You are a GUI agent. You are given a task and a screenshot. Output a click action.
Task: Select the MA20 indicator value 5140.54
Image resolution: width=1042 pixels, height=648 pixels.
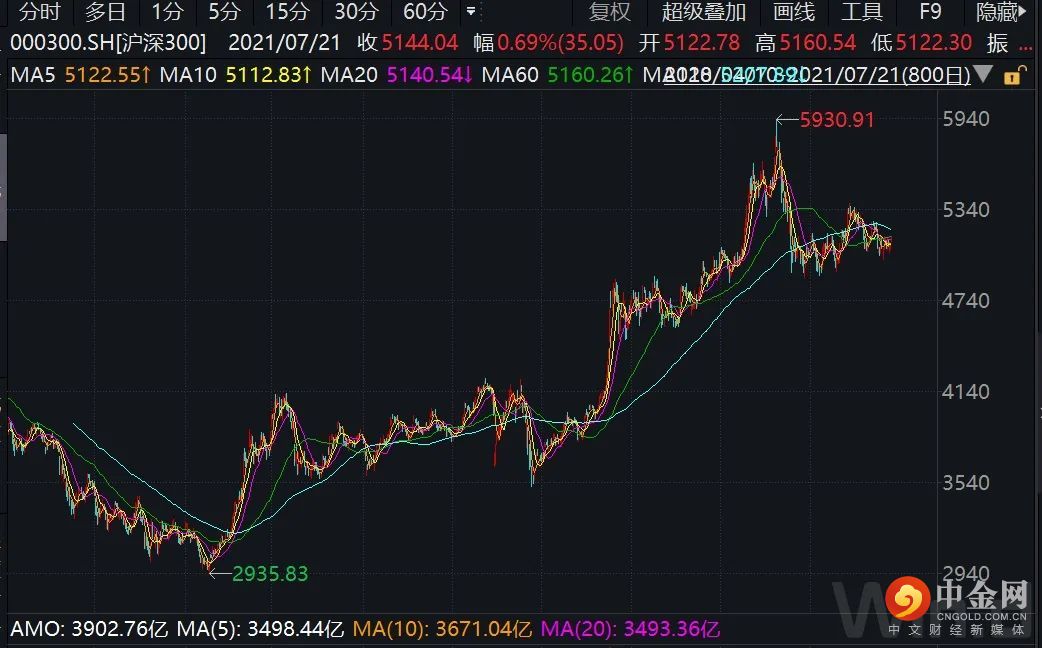point(430,74)
